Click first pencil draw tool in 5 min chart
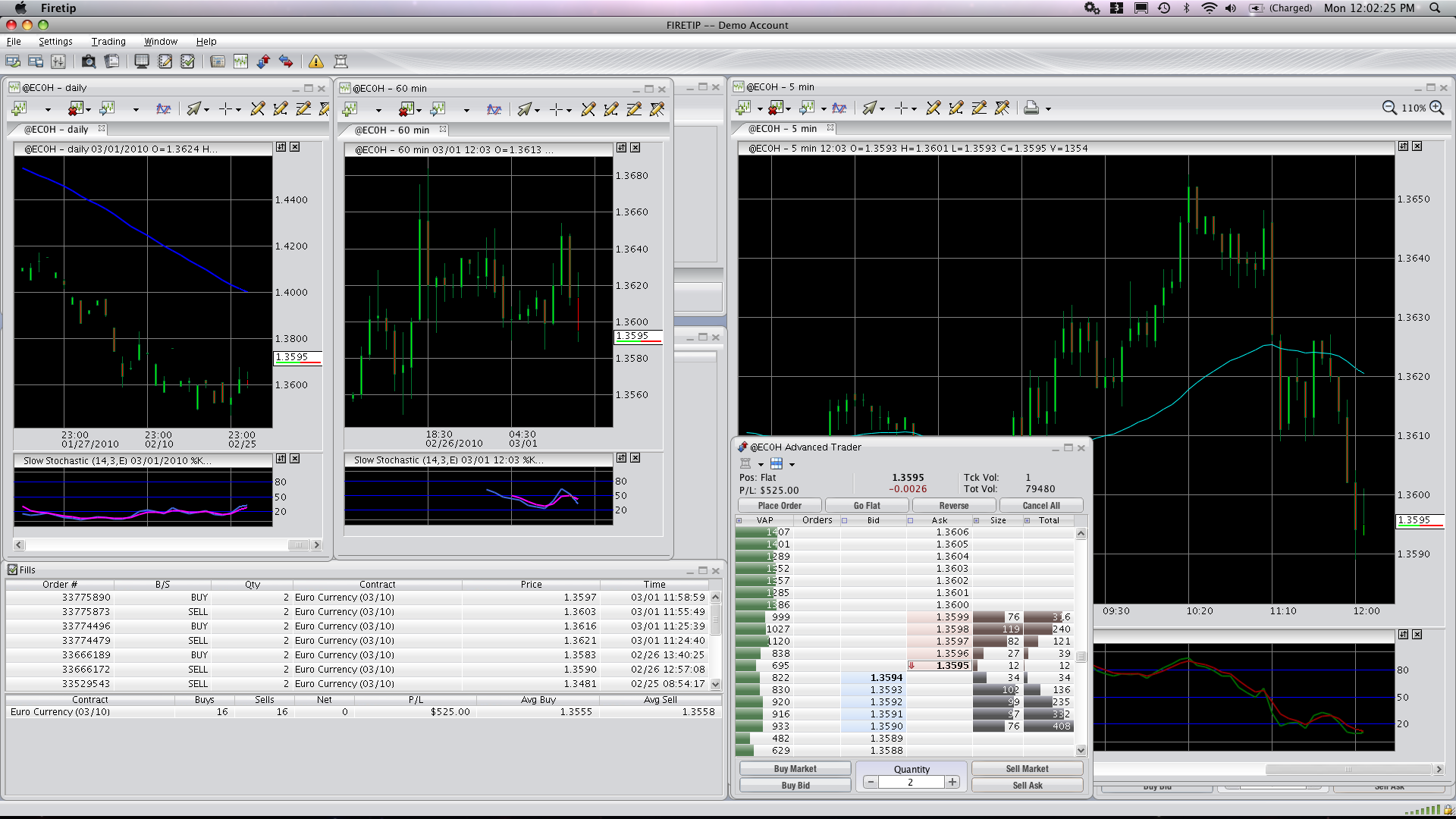 click(x=934, y=108)
